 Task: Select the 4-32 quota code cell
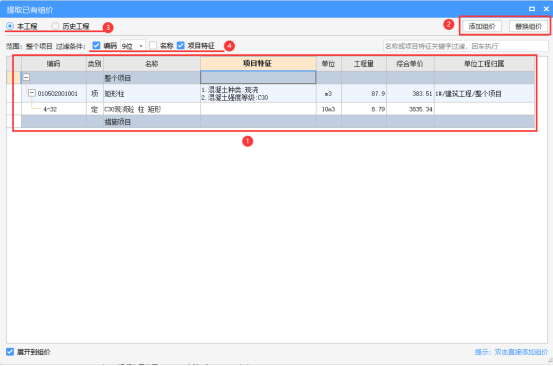pyautogui.click(x=50, y=109)
